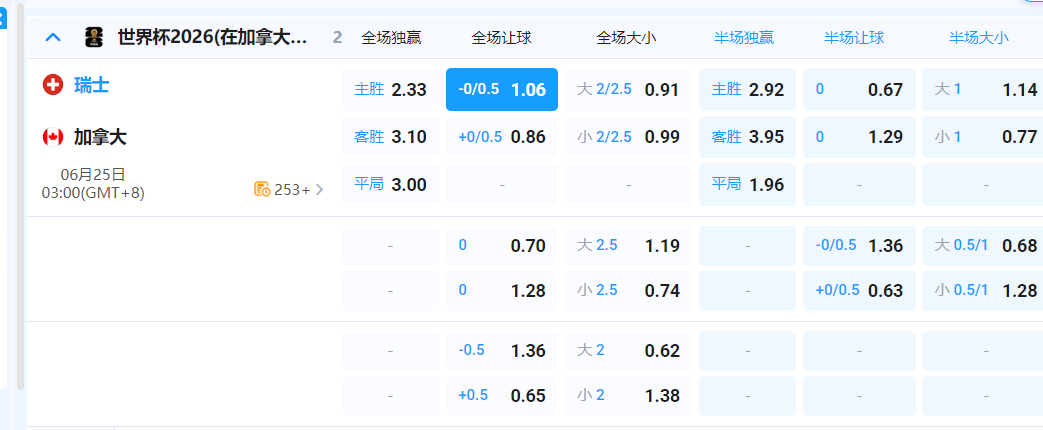Open more markets via the 253+ arrow
This screenshot has width=1043, height=430.
[x=319, y=189]
